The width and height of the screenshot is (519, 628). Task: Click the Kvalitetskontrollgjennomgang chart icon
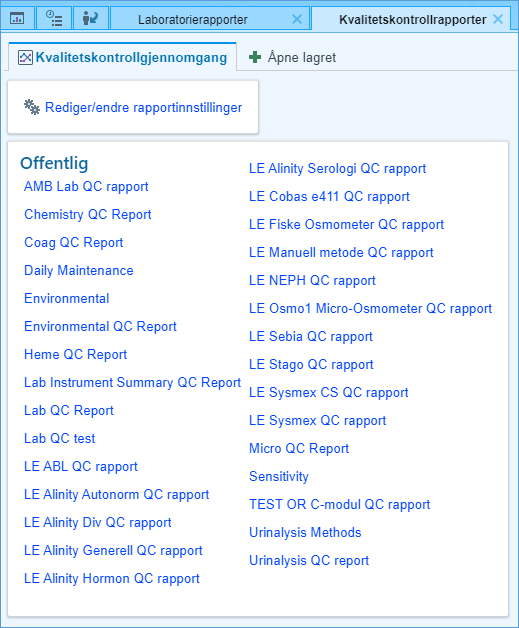(25, 58)
